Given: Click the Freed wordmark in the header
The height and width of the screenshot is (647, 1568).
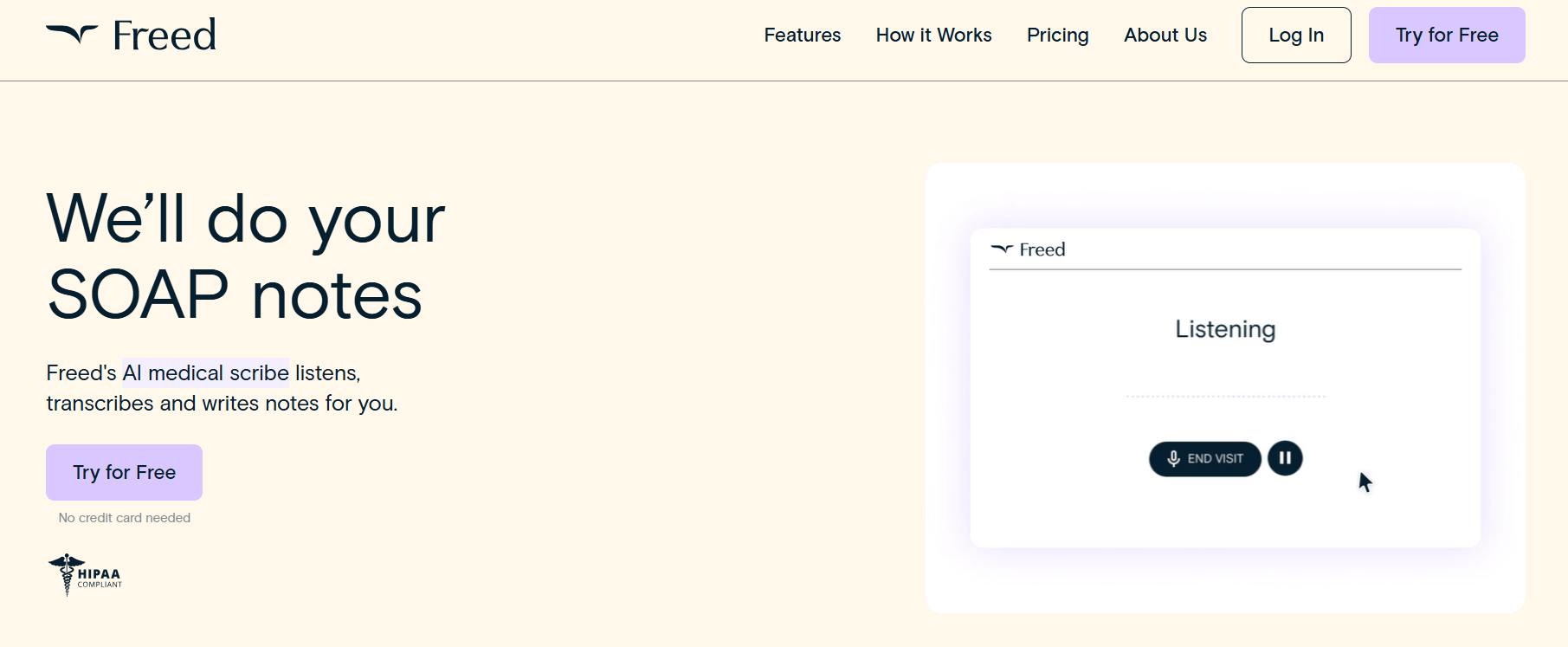Looking at the screenshot, I should coord(165,36).
